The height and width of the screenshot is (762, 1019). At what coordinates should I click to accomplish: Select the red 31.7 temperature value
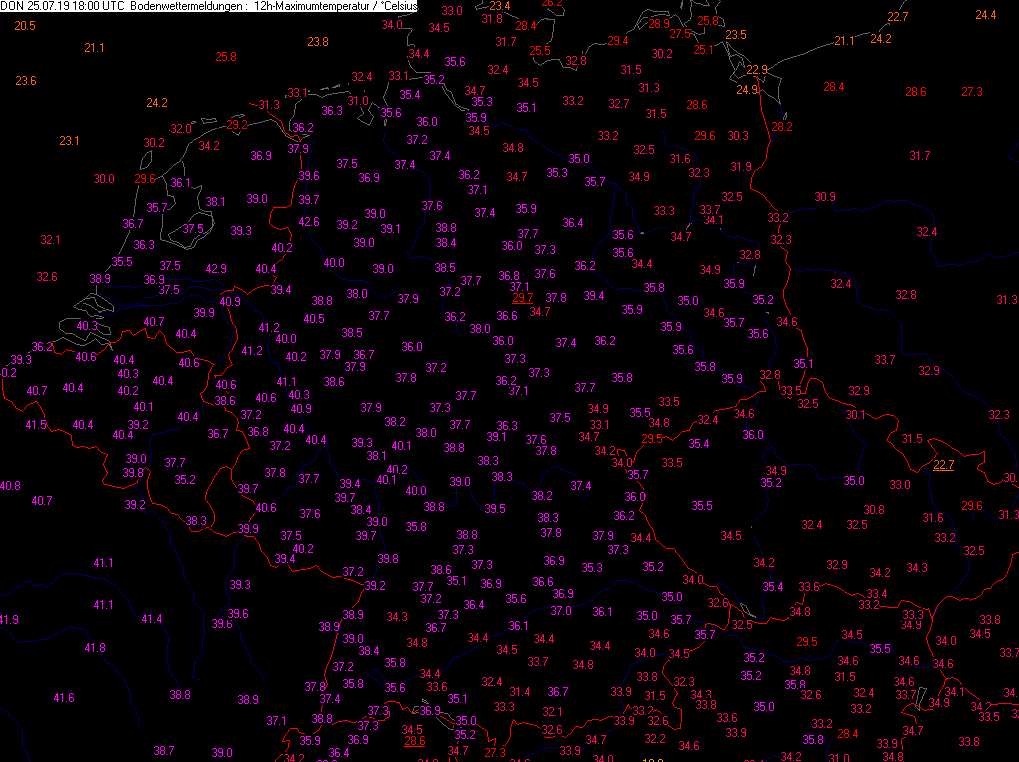tap(919, 156)
